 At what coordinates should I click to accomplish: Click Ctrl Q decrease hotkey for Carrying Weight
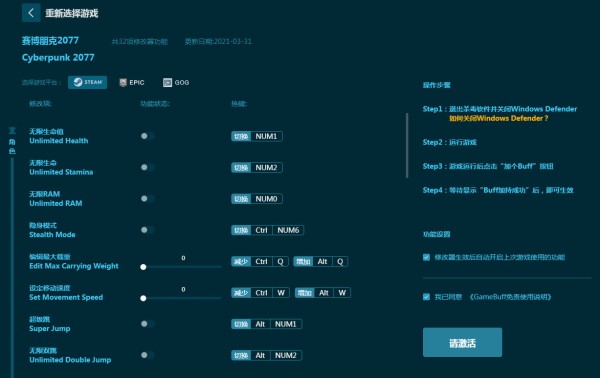[259, 262]
